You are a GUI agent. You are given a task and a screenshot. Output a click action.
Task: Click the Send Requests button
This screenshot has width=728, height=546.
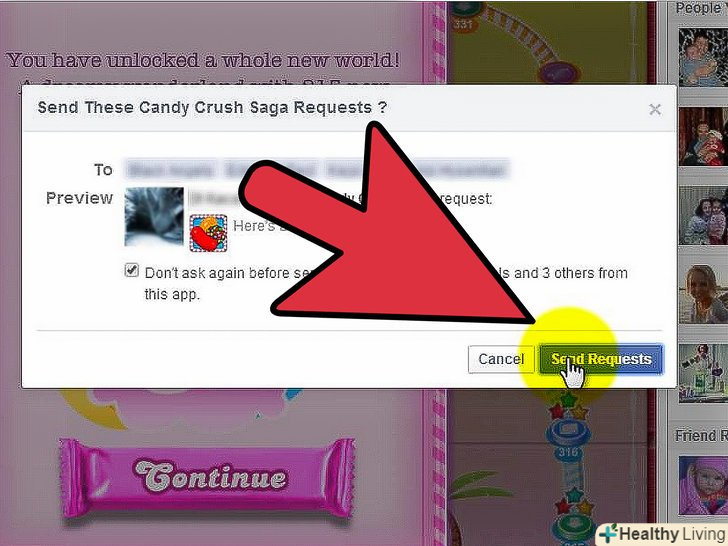(601, 359)
